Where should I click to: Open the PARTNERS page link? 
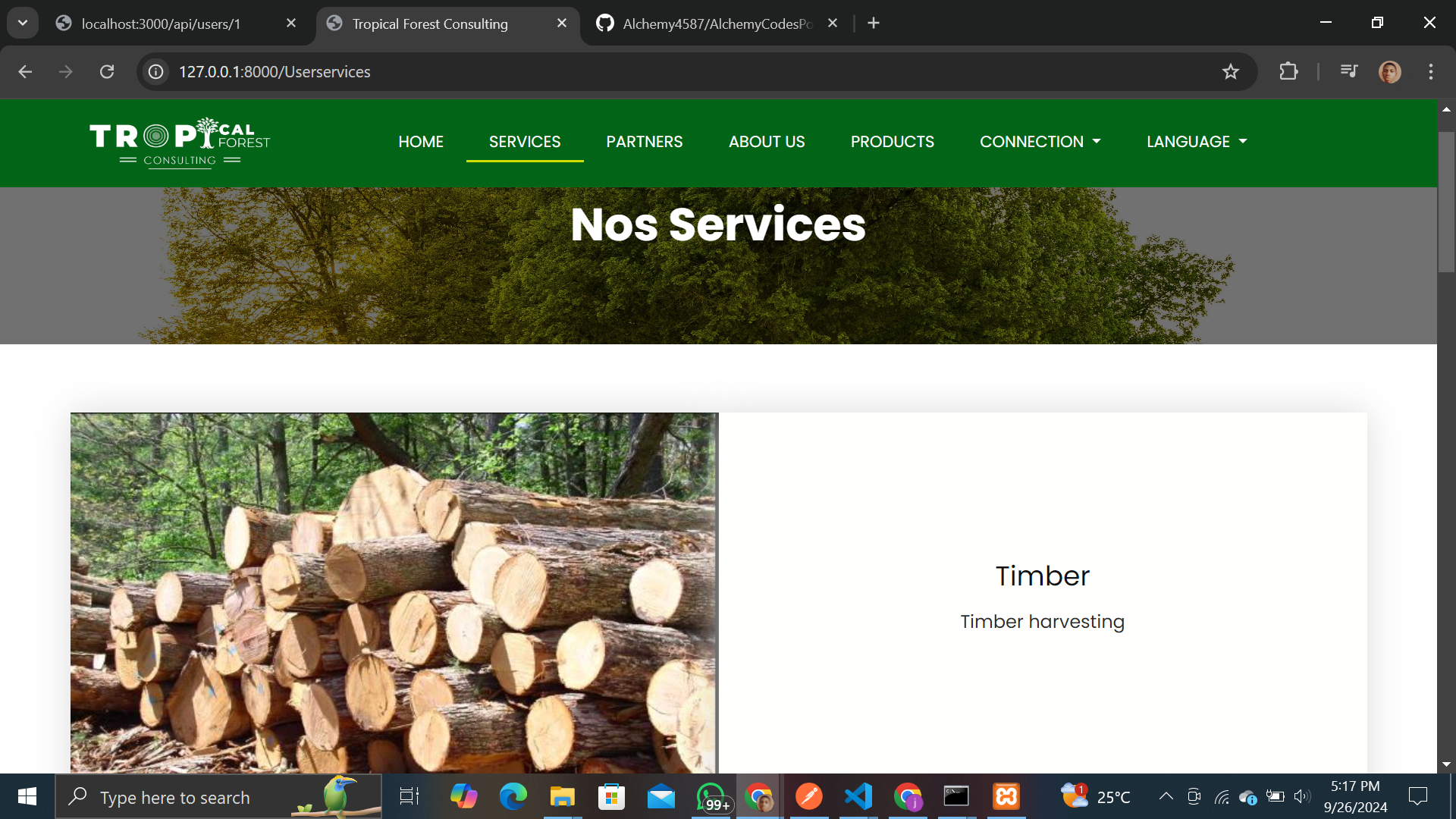click(x=644, y=142)
